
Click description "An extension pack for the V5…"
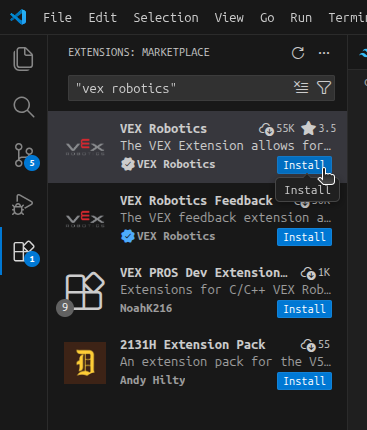(x=226, y=362)
